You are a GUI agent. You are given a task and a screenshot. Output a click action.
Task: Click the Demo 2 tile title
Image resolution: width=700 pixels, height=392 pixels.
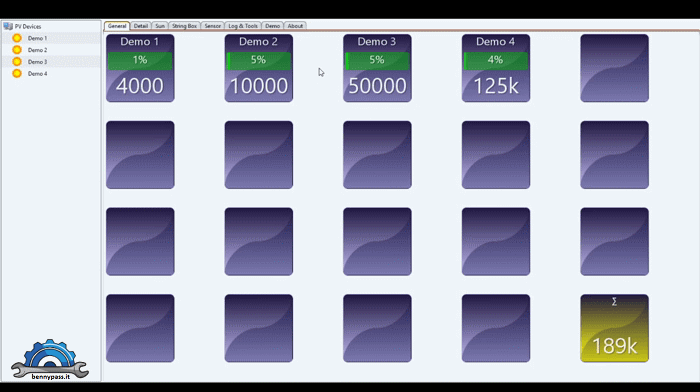coord(258,42)
